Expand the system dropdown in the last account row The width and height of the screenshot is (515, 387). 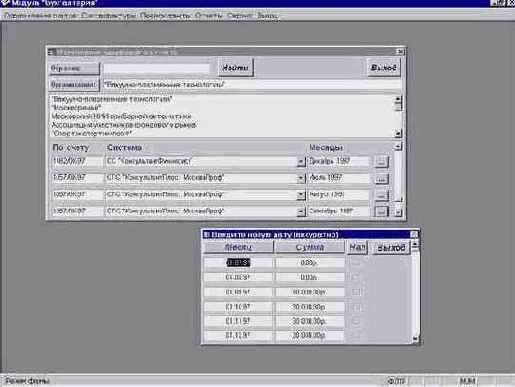click(x=301, y=211)
